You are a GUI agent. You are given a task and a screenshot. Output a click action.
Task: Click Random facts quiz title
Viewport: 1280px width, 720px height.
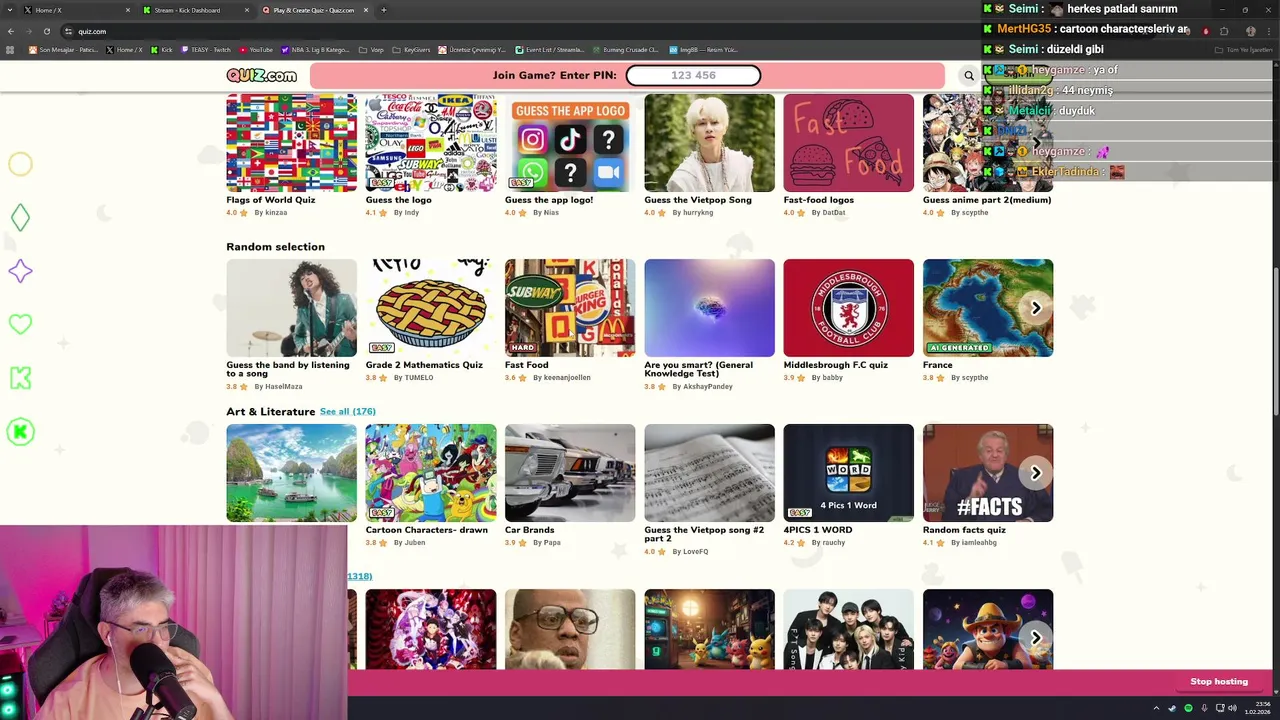point(964,530)
